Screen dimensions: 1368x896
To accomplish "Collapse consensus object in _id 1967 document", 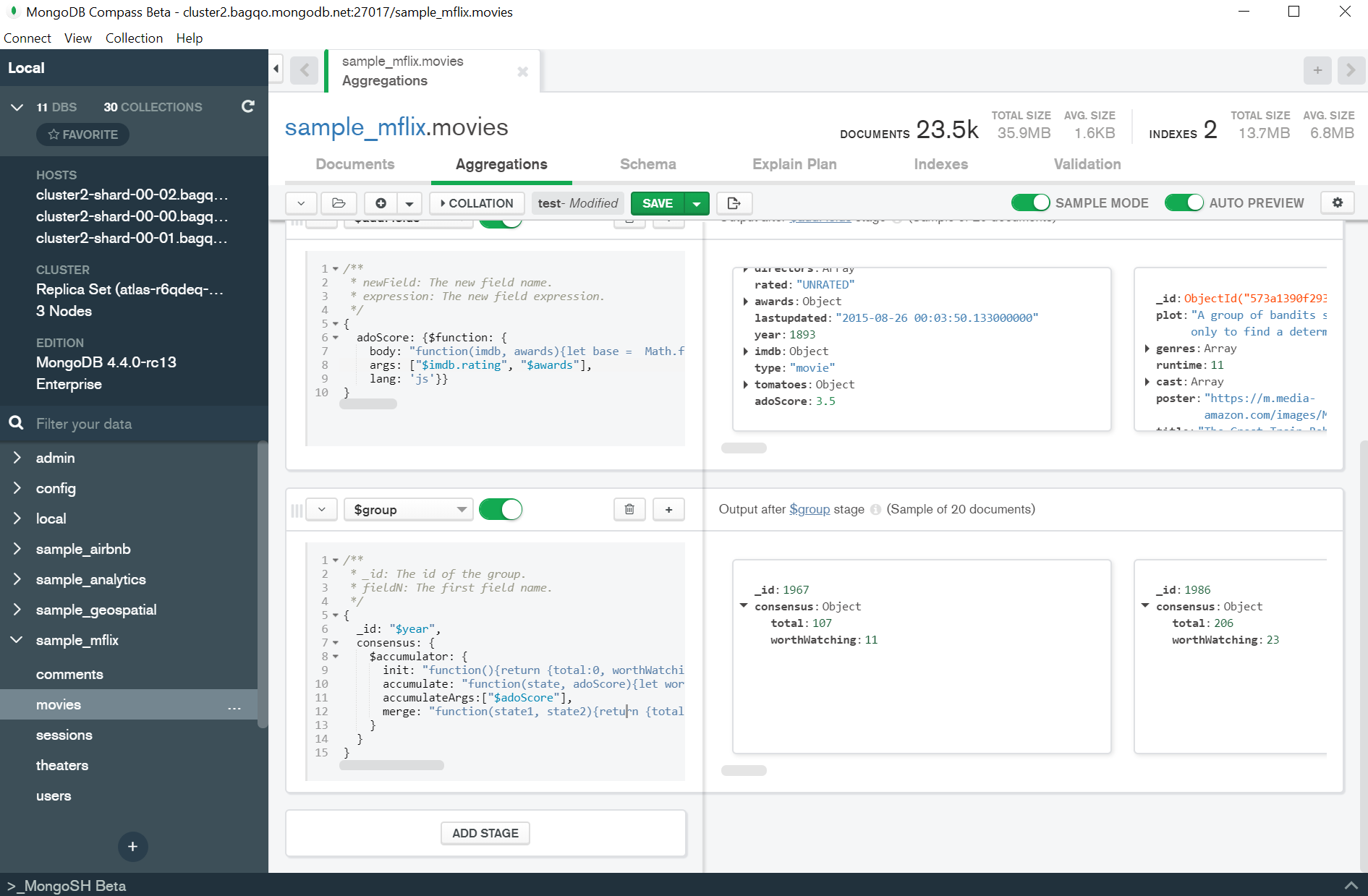I will click(x=744, y=606).
